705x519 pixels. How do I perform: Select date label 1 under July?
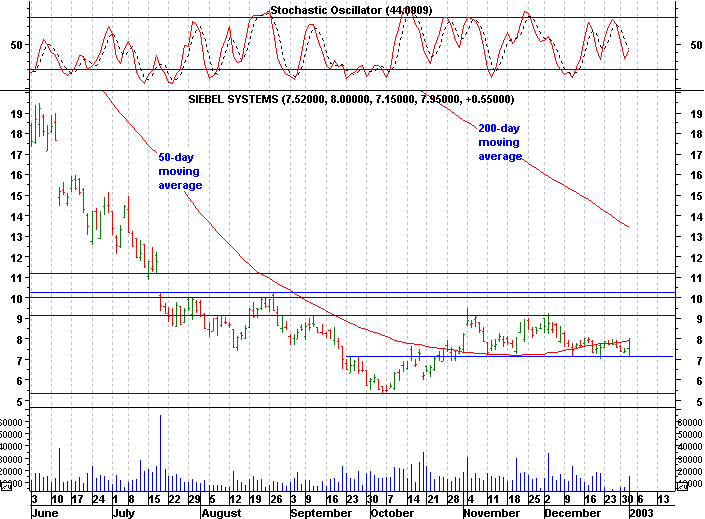(116, 499)
